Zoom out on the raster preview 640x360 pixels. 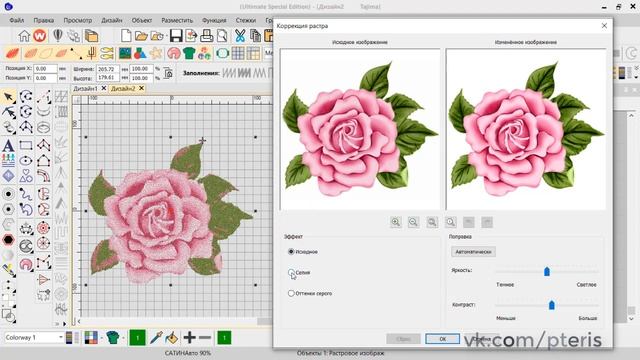click(413, 222)
